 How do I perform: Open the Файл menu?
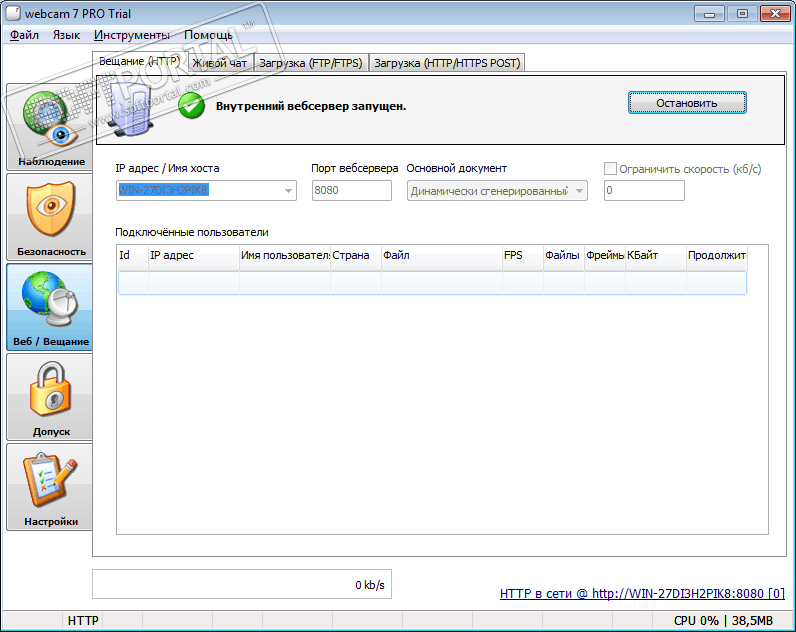click(x=24, y=35)
